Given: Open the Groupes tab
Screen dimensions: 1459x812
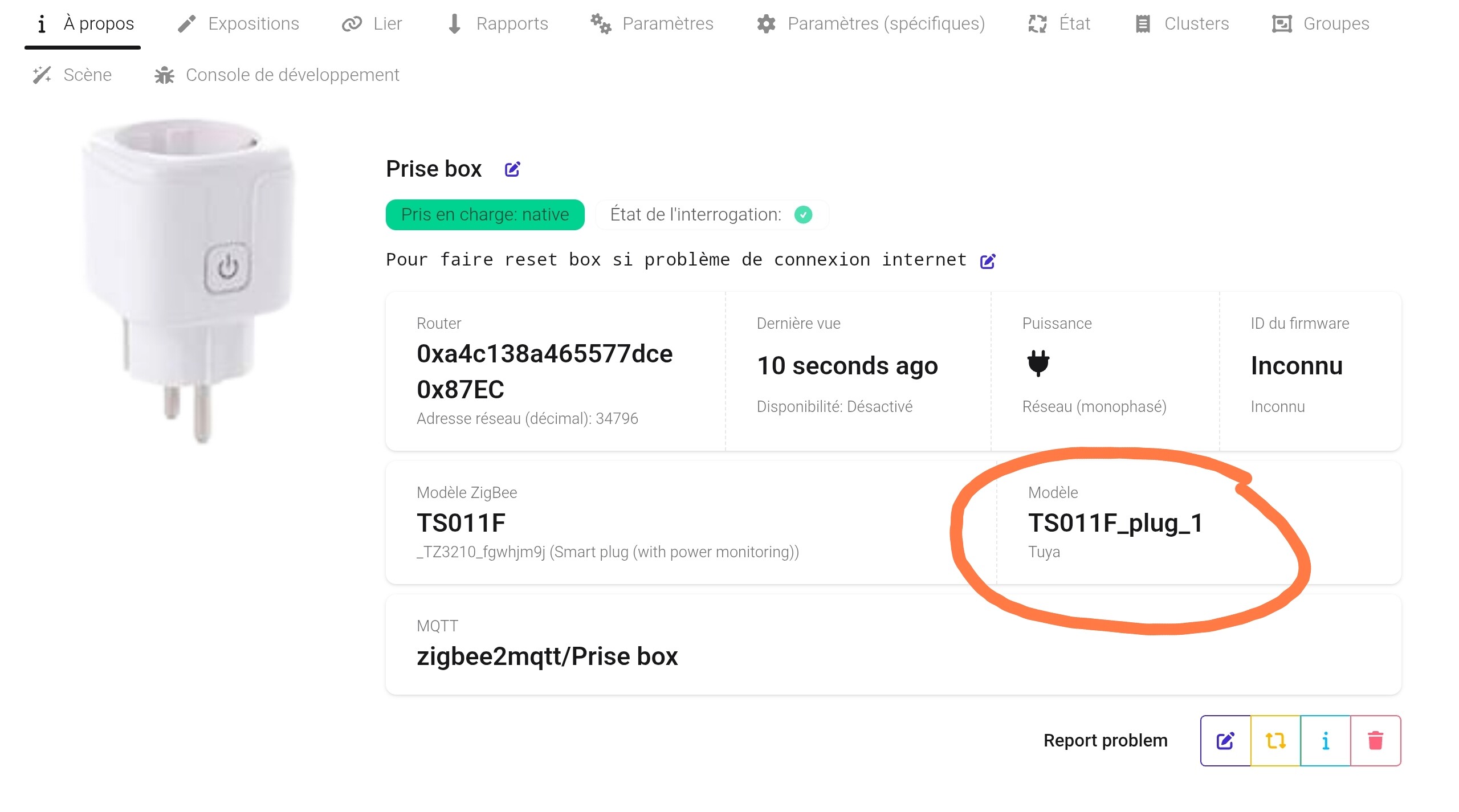Looking at the screenshot, I should pyautogui.click(x=1321, y=23).
